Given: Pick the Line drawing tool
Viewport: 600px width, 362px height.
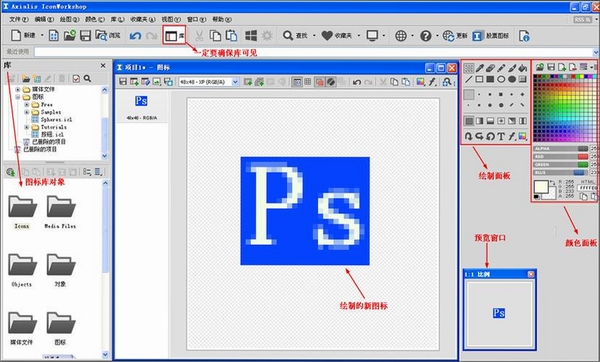Looking at the screenshot, I should [468, 80].
